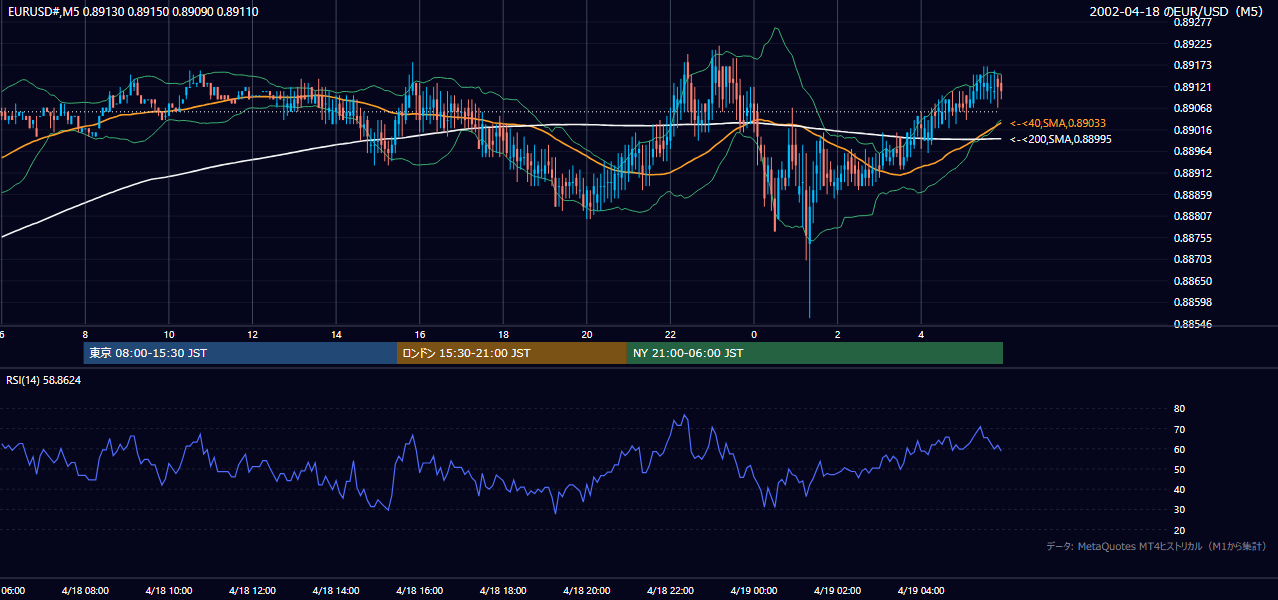Click price axis value 0.89277

pyautogui.click(x=1192, y=22)
